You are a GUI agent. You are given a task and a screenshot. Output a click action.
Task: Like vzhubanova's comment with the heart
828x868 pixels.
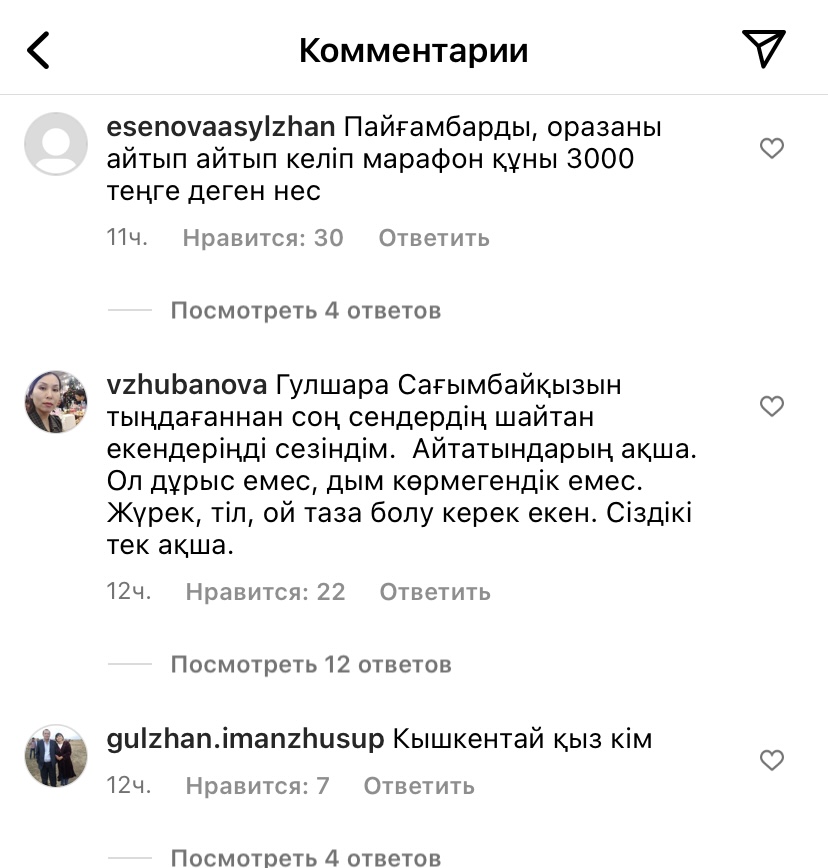(772, 406)
